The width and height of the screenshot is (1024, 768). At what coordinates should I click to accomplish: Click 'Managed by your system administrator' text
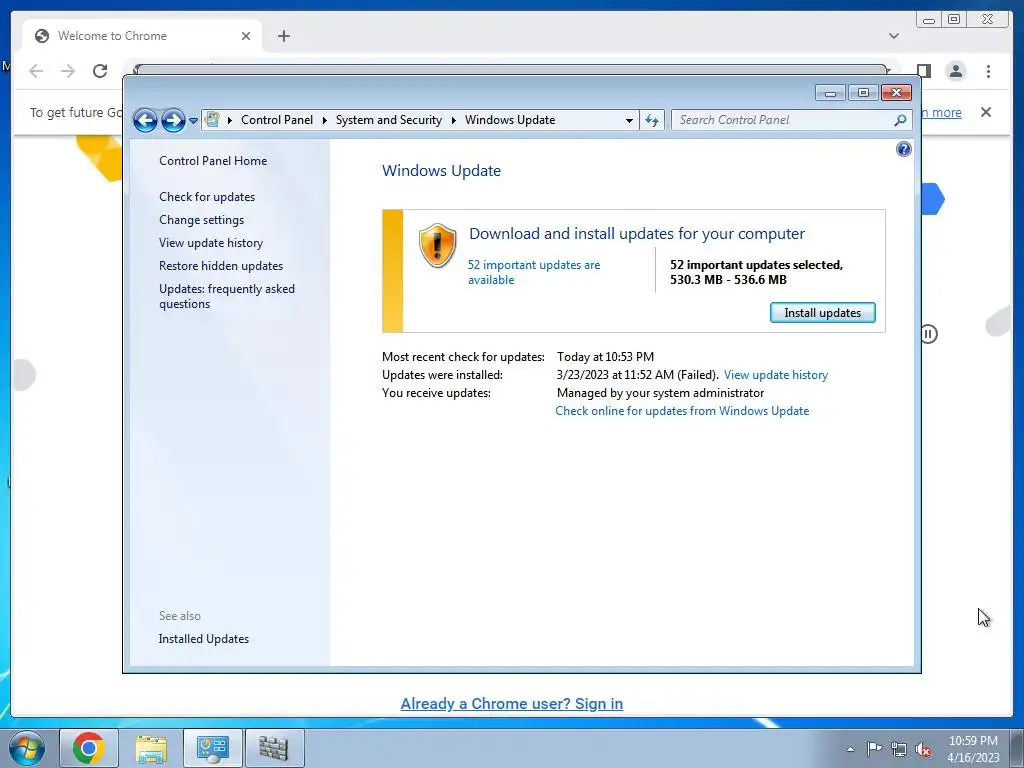pos(660,392)
